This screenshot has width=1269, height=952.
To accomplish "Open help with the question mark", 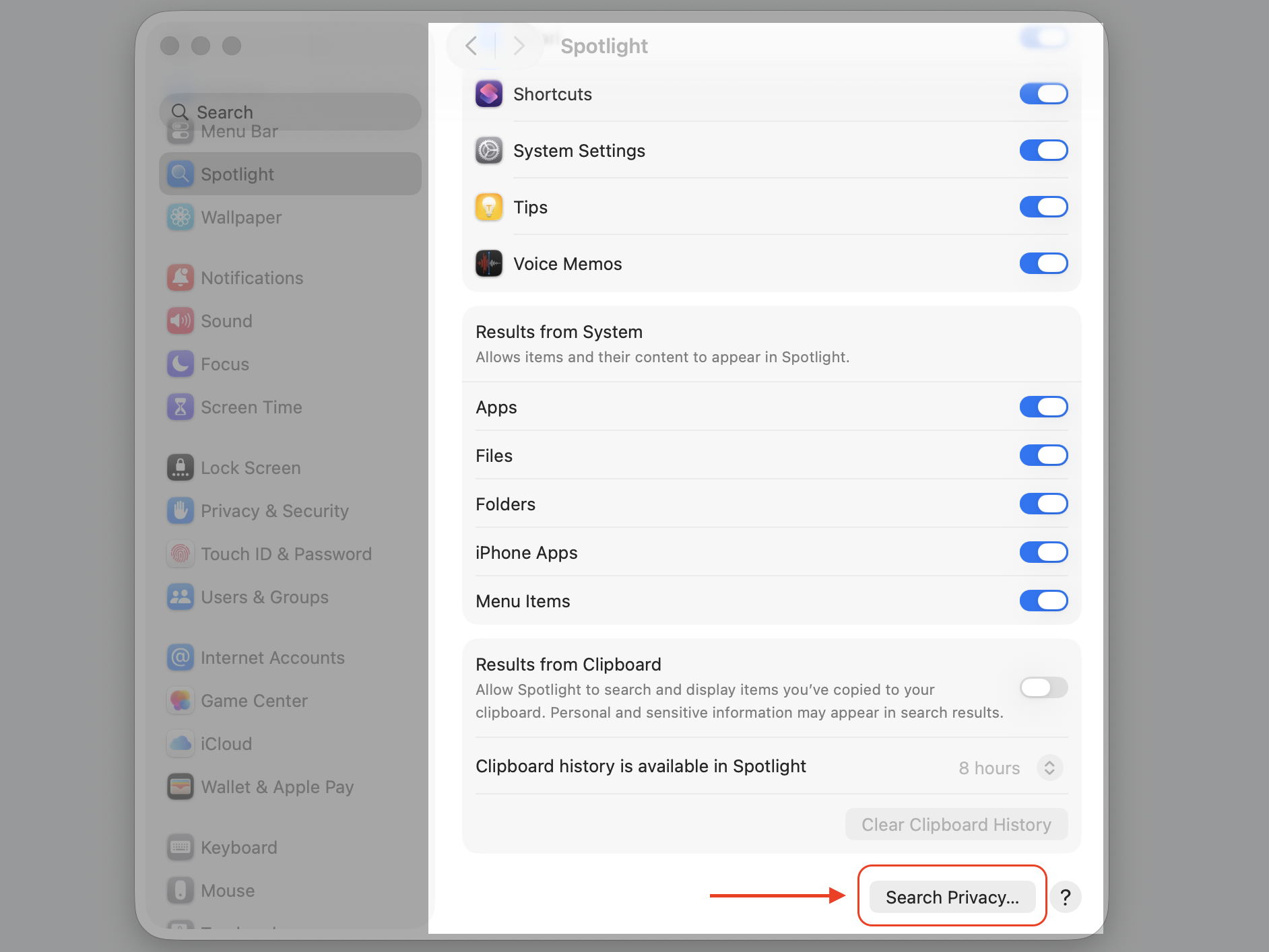I will 1066,897.
